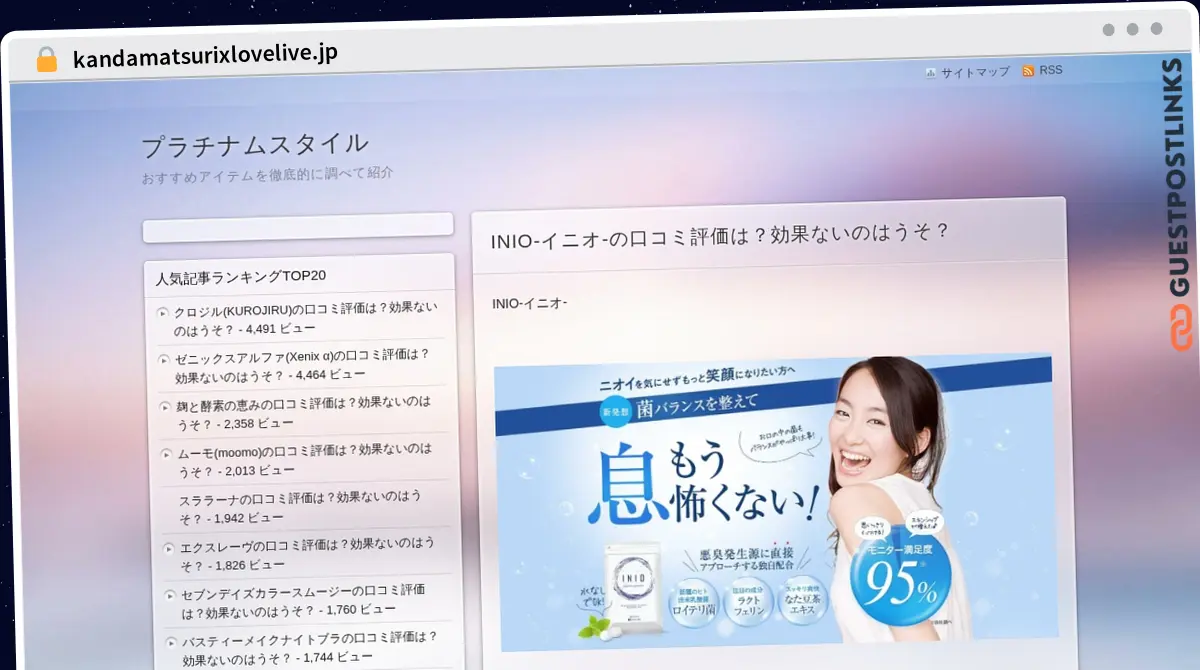
Task: Click the INIO breath care banner image
Action: 775,502
